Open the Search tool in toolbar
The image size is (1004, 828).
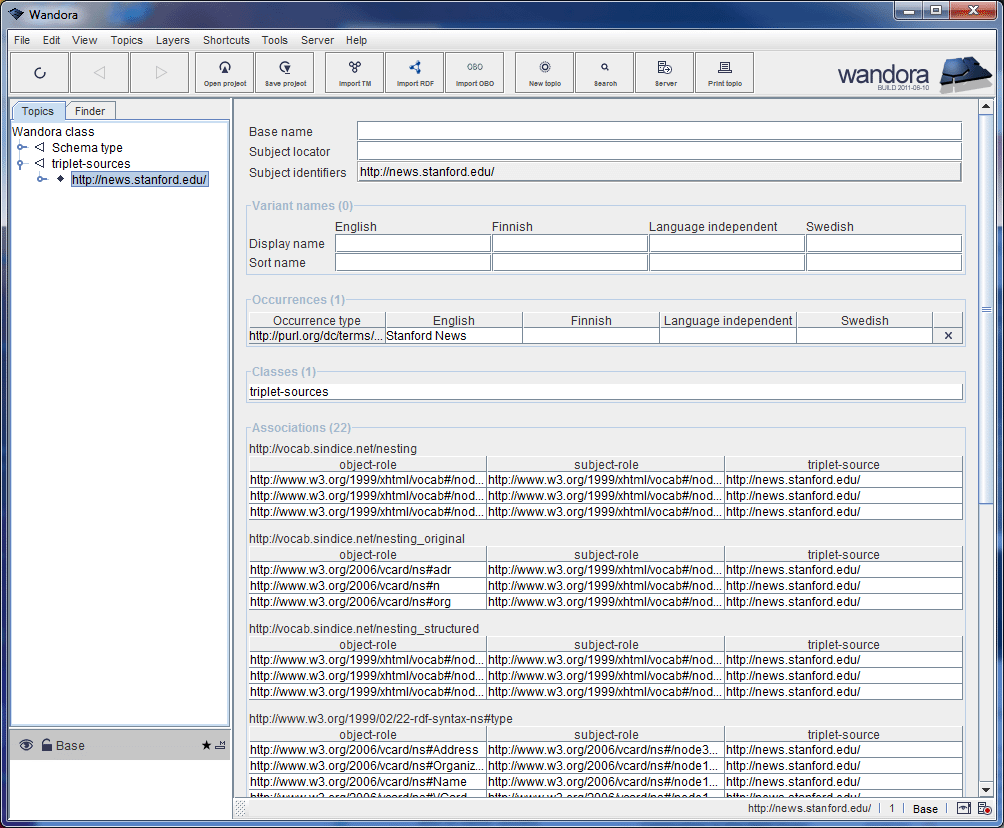(x=604, y=72)
